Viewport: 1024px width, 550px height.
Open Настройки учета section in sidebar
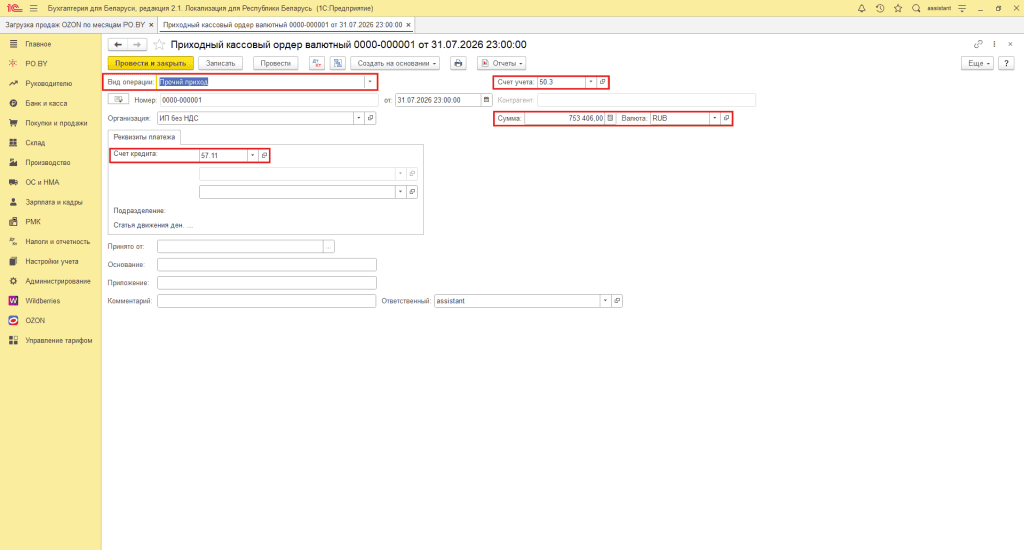point(52,261)
